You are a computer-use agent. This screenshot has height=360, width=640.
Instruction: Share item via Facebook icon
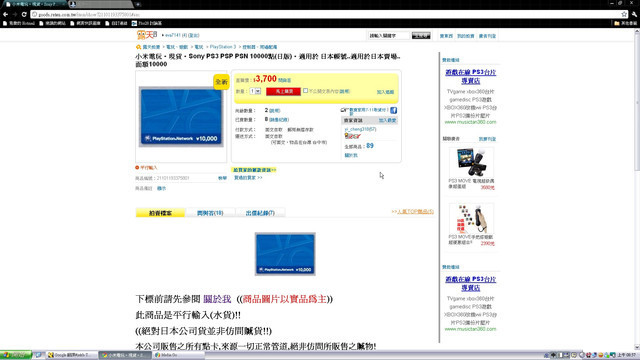[393, 110]
